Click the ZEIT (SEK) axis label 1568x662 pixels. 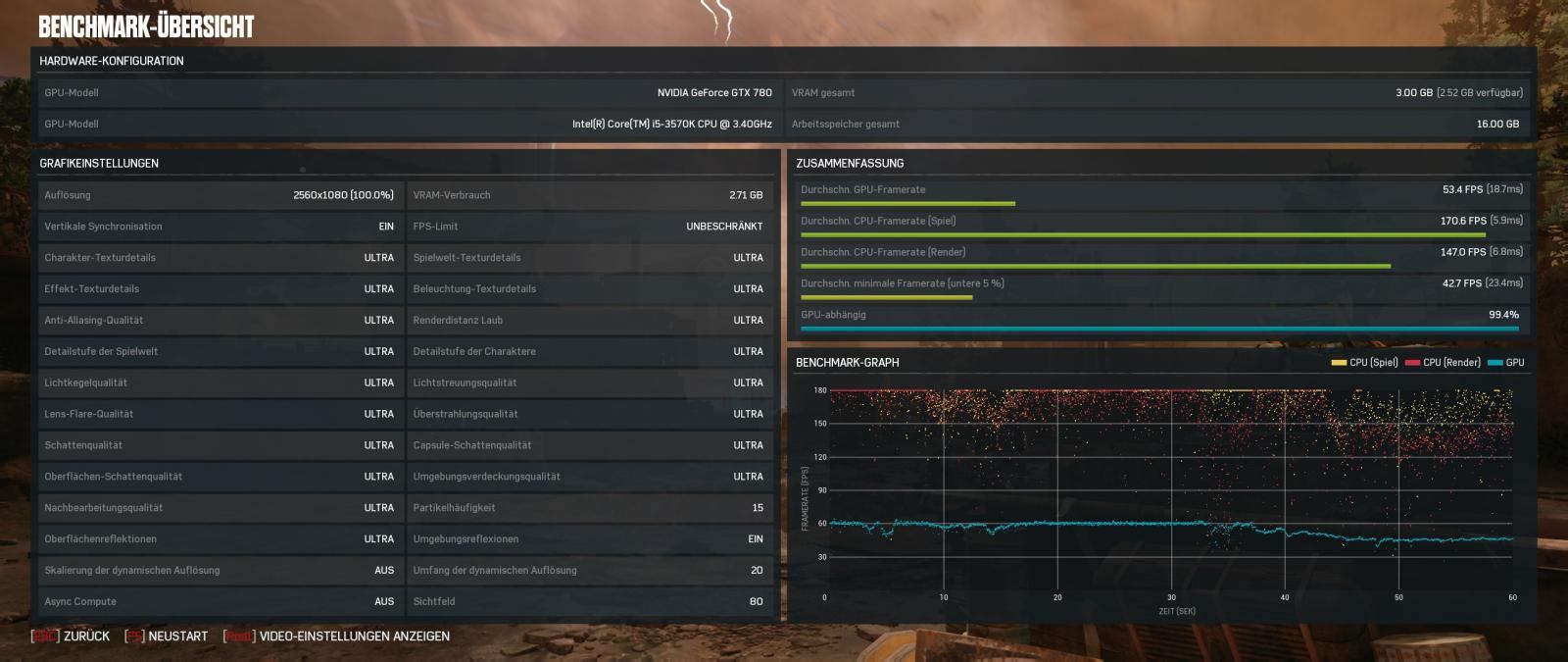point(1177,612)
